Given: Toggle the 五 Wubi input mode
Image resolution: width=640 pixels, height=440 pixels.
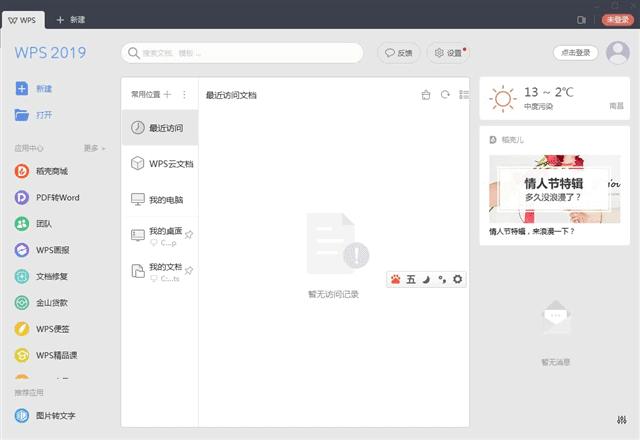Looking at the screenshot, I should [411, 279].
